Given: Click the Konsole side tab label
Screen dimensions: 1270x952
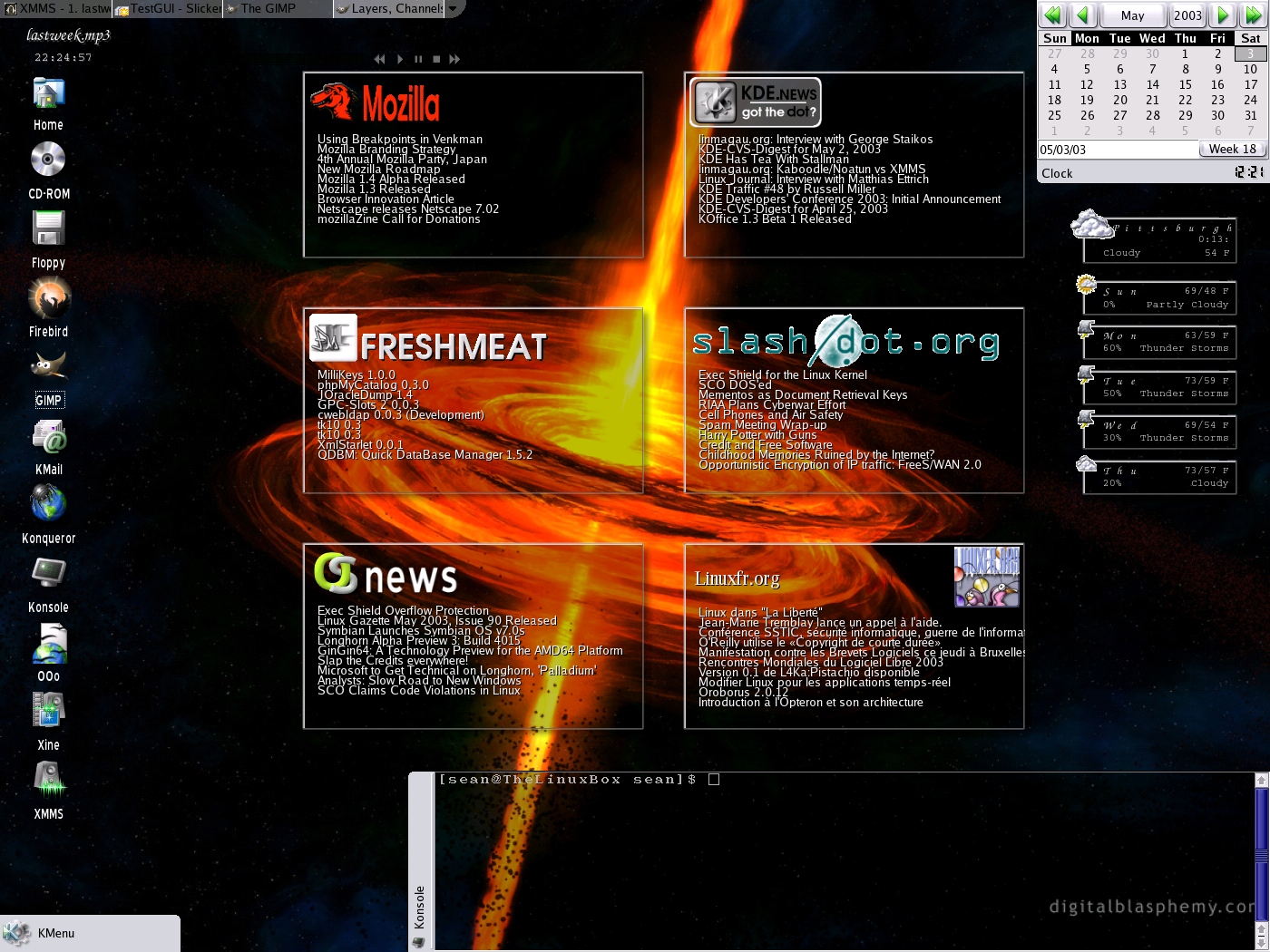Looking at the screenshot, I should 419,907.
